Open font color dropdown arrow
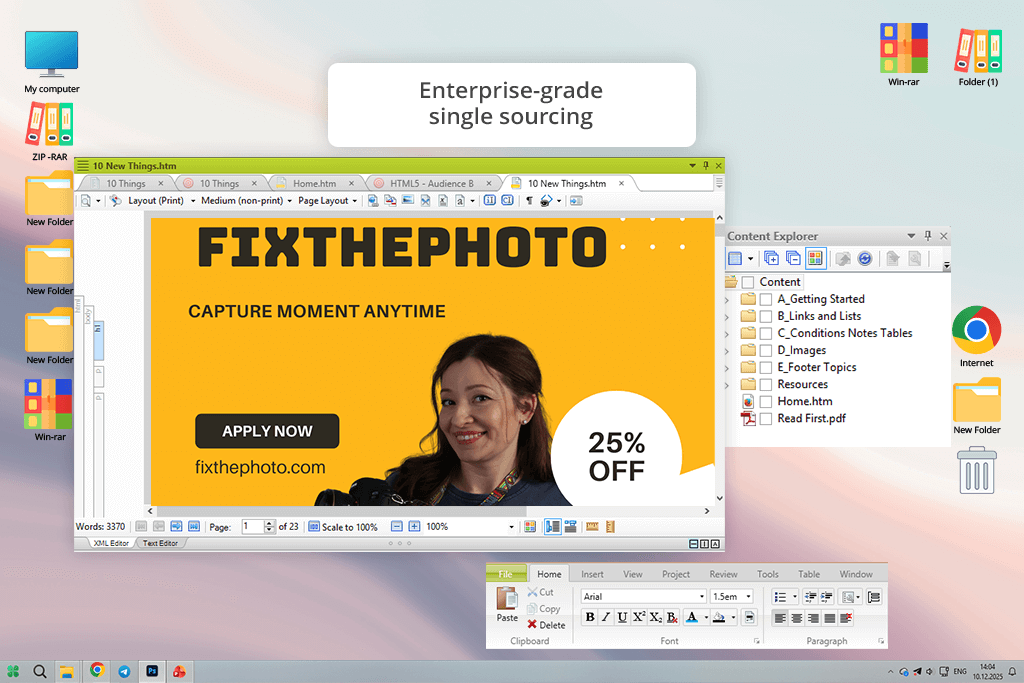The image size is (1024, 683). (706, 617)
